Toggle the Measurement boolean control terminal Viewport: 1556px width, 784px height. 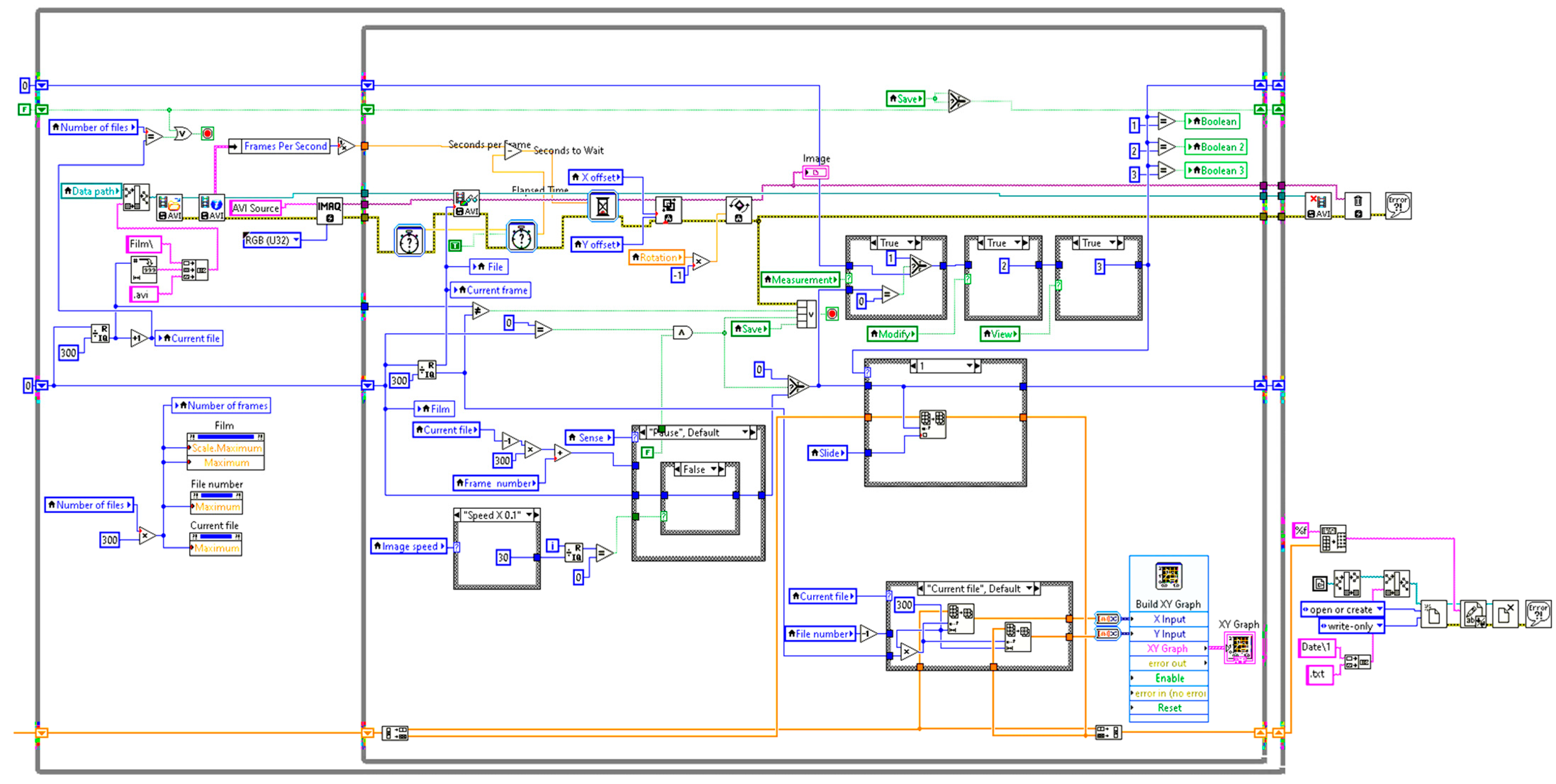(x=800, y=280)
